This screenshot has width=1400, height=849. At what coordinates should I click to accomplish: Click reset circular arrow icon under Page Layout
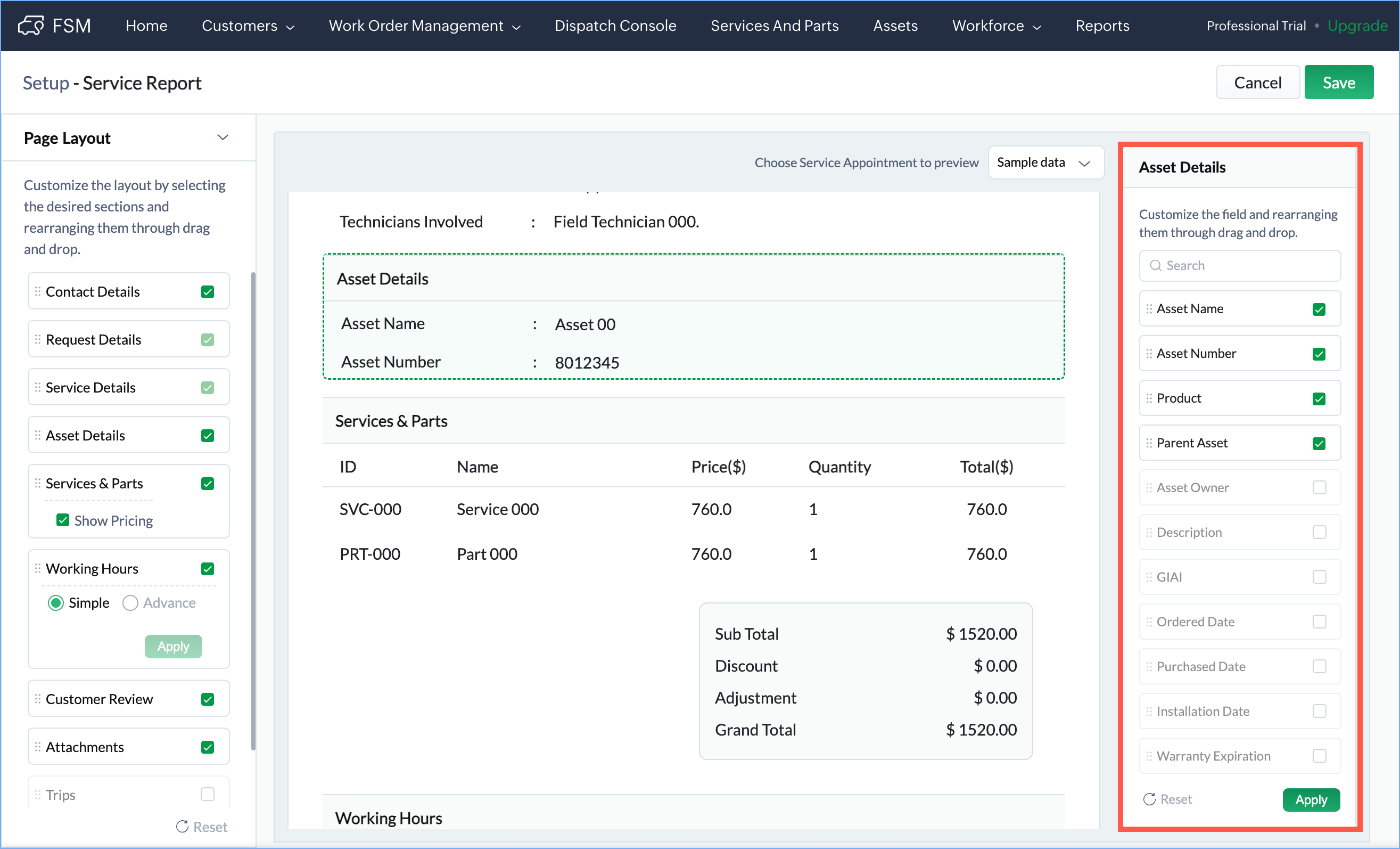click(x=182, y=826)
